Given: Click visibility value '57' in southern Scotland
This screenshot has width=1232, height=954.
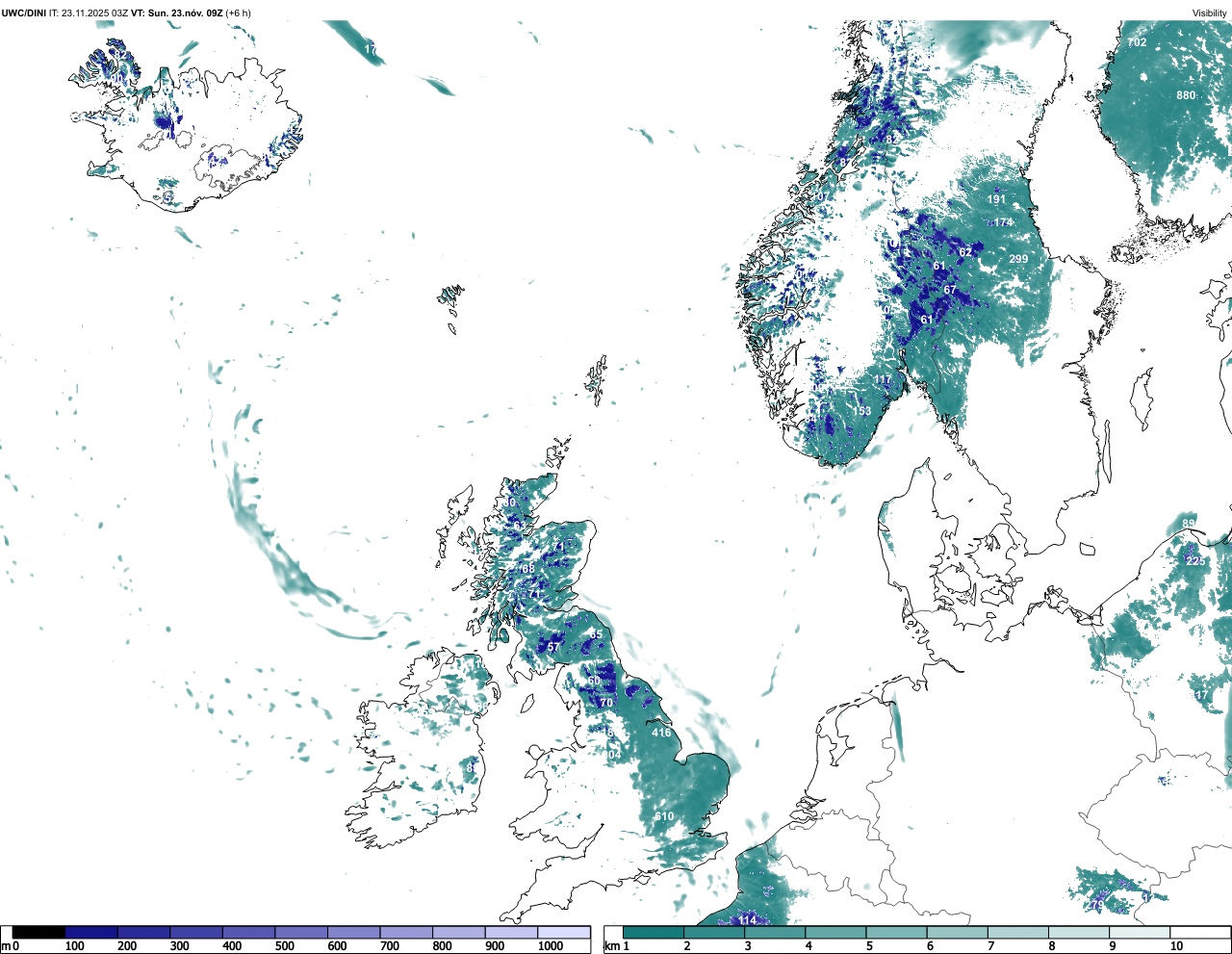Looking at the screenshot, I should 552,648.
